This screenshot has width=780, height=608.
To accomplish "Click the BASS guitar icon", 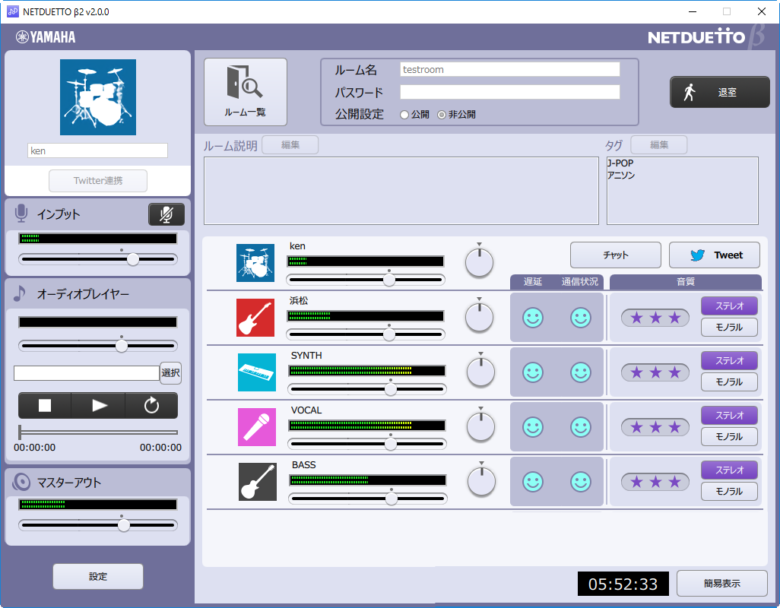I will pos(258,482).
